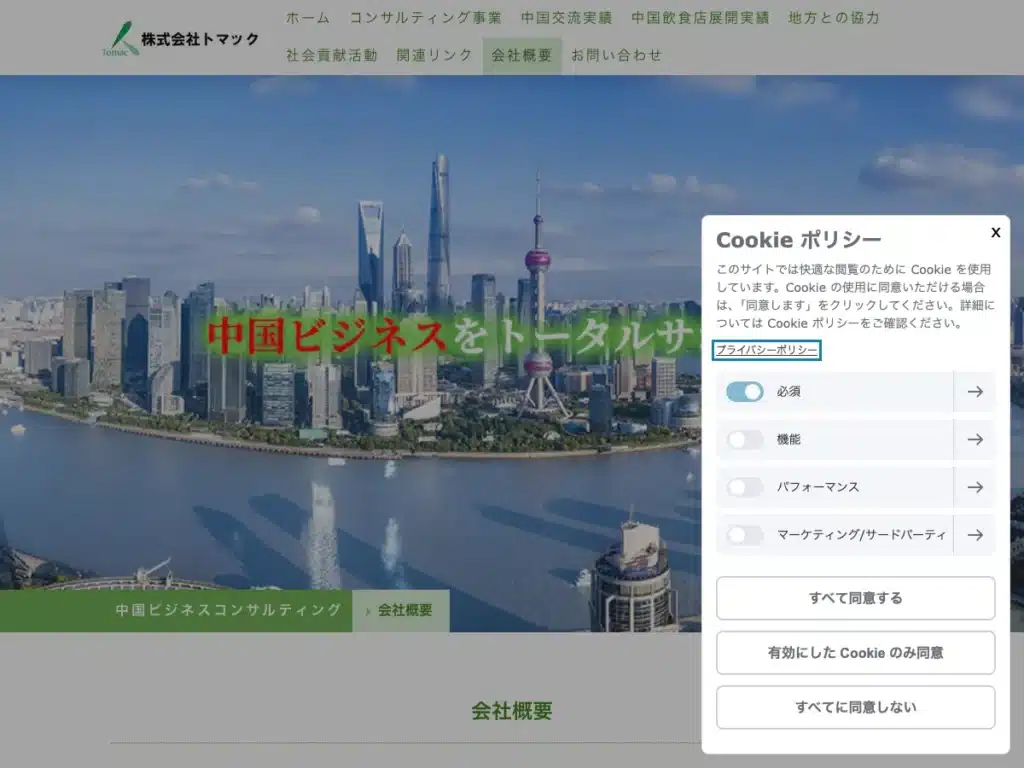Select the highlighted 会社概要 menu item

click(x=522, y=56)
